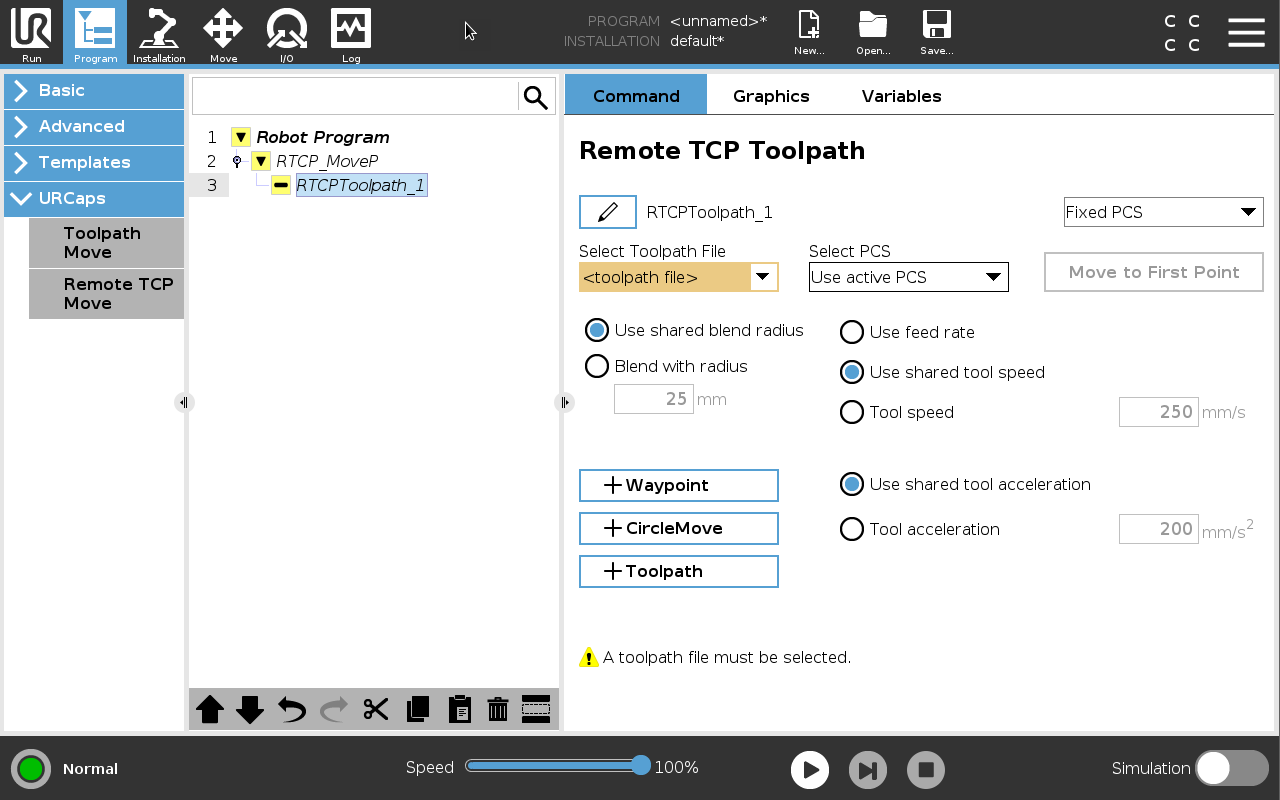Move node up with up arrow icon
The height and width of the screenshot is (800, 1280).
tap(210, 710)
